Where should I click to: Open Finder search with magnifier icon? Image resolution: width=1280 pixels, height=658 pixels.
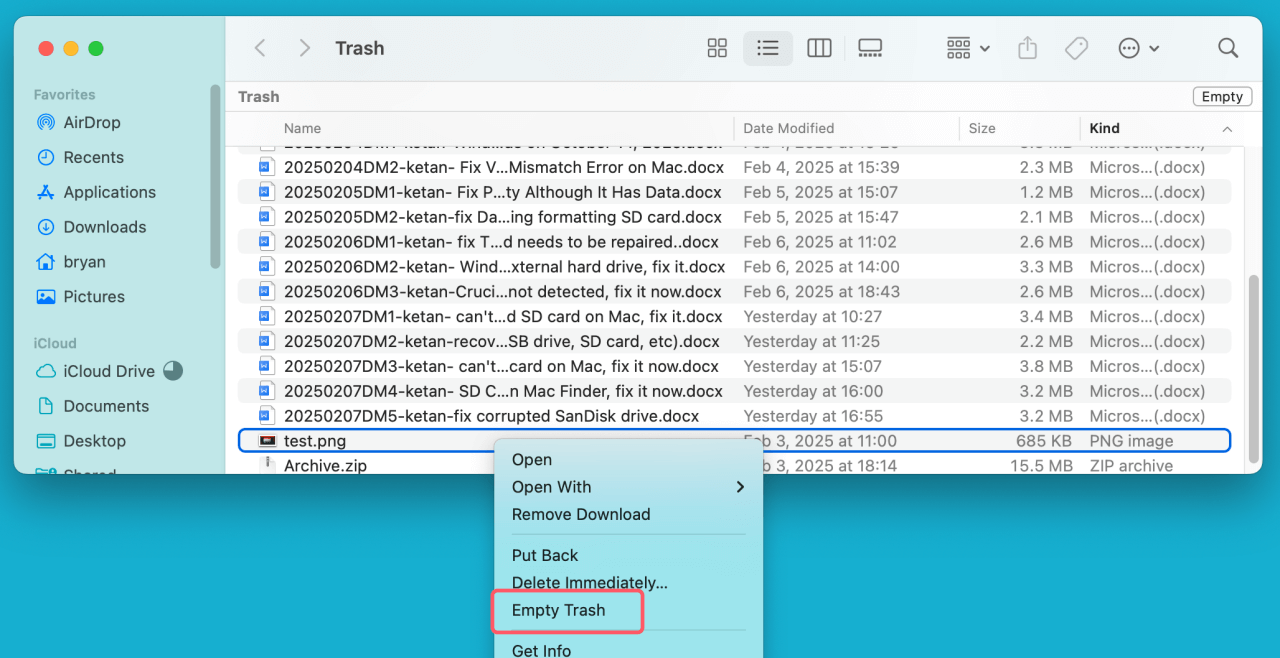click(1226, 47)
